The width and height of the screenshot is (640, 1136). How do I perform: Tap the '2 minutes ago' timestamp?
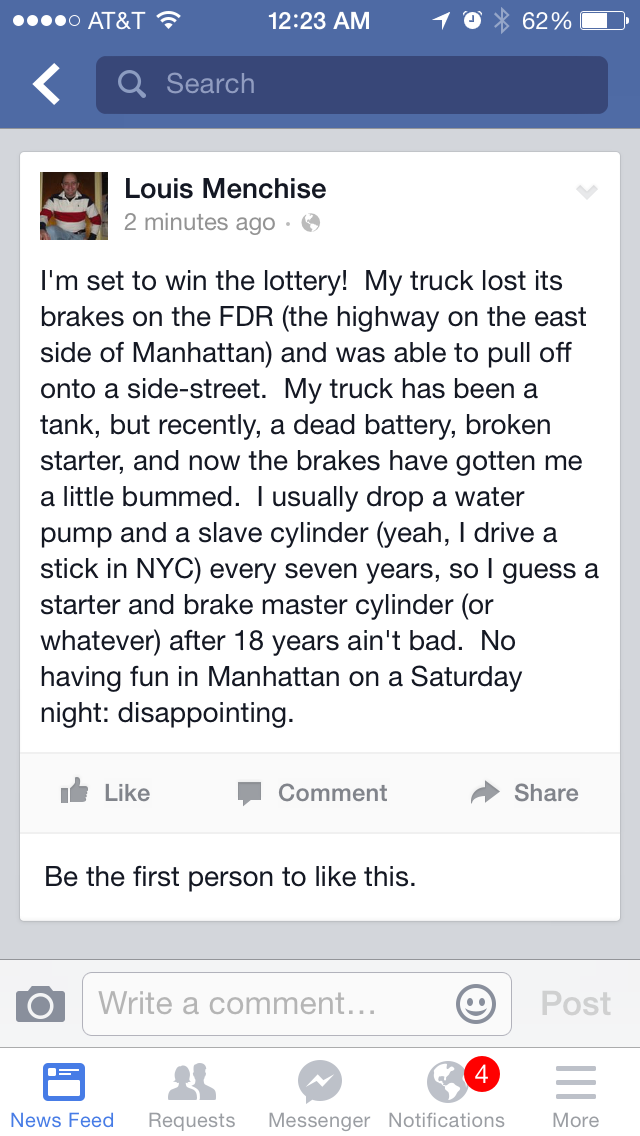tap(199, 223)
